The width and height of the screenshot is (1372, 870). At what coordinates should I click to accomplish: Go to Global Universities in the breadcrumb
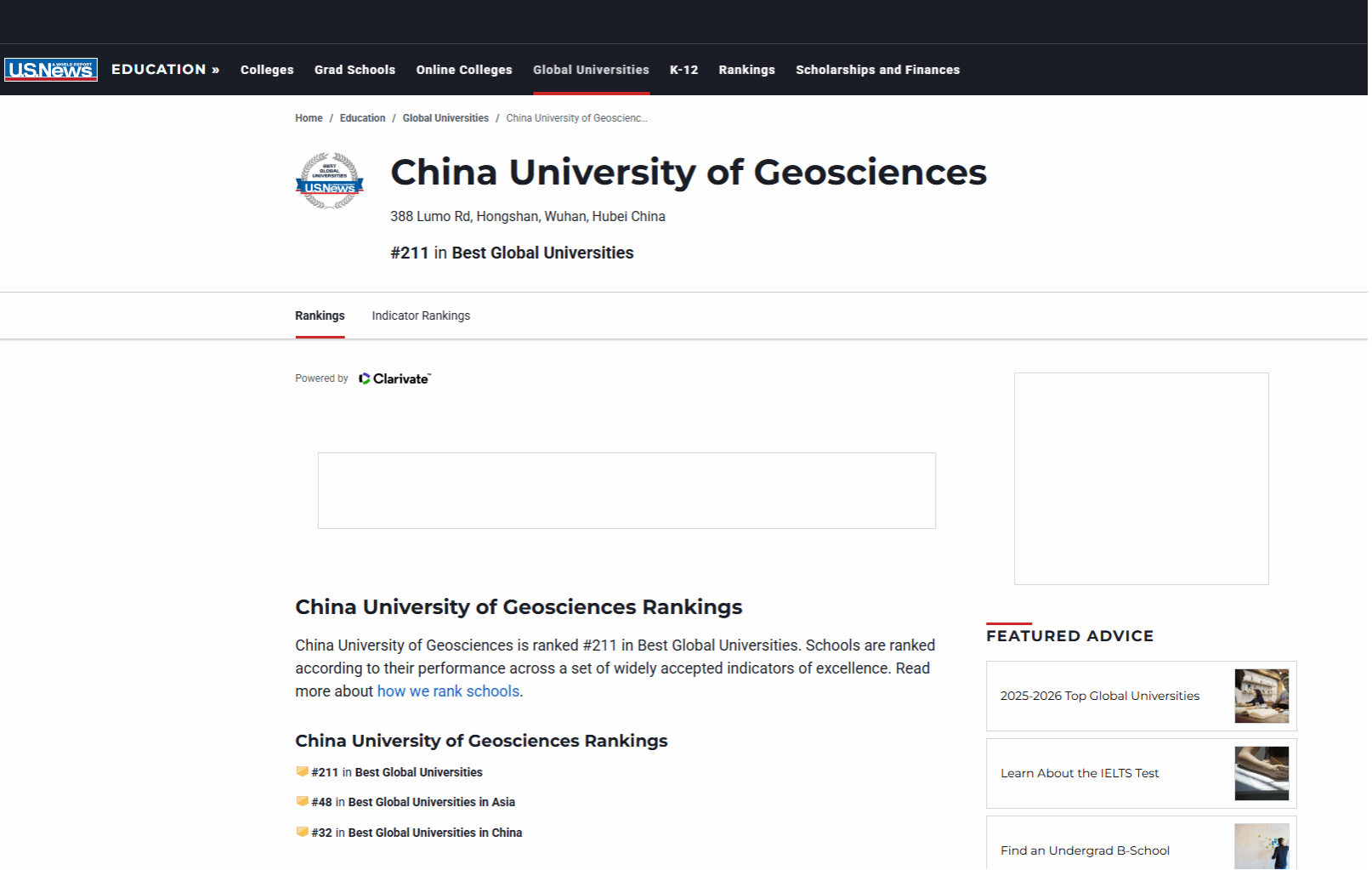point(445,118)
